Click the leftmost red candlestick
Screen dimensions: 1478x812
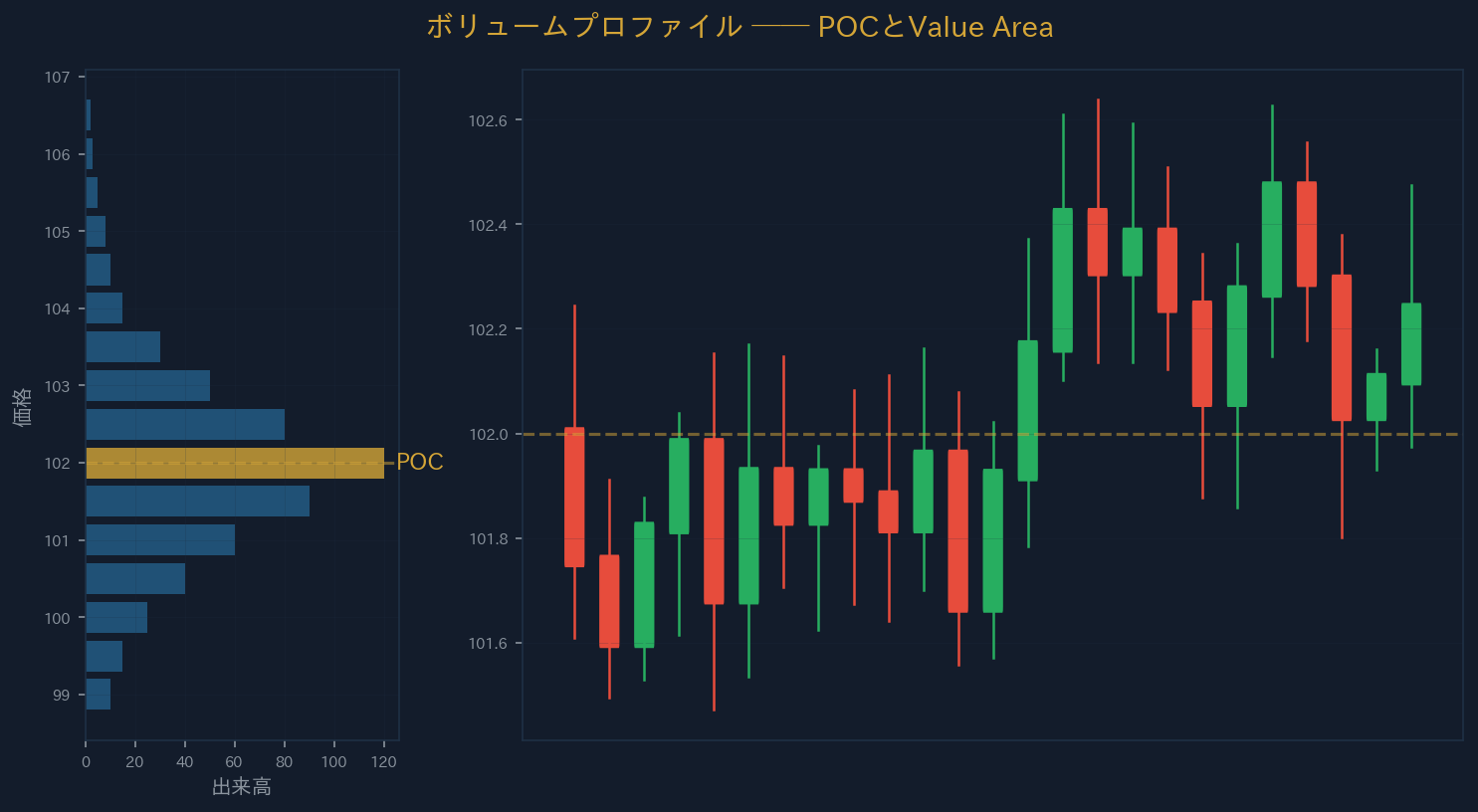[574, 497]
